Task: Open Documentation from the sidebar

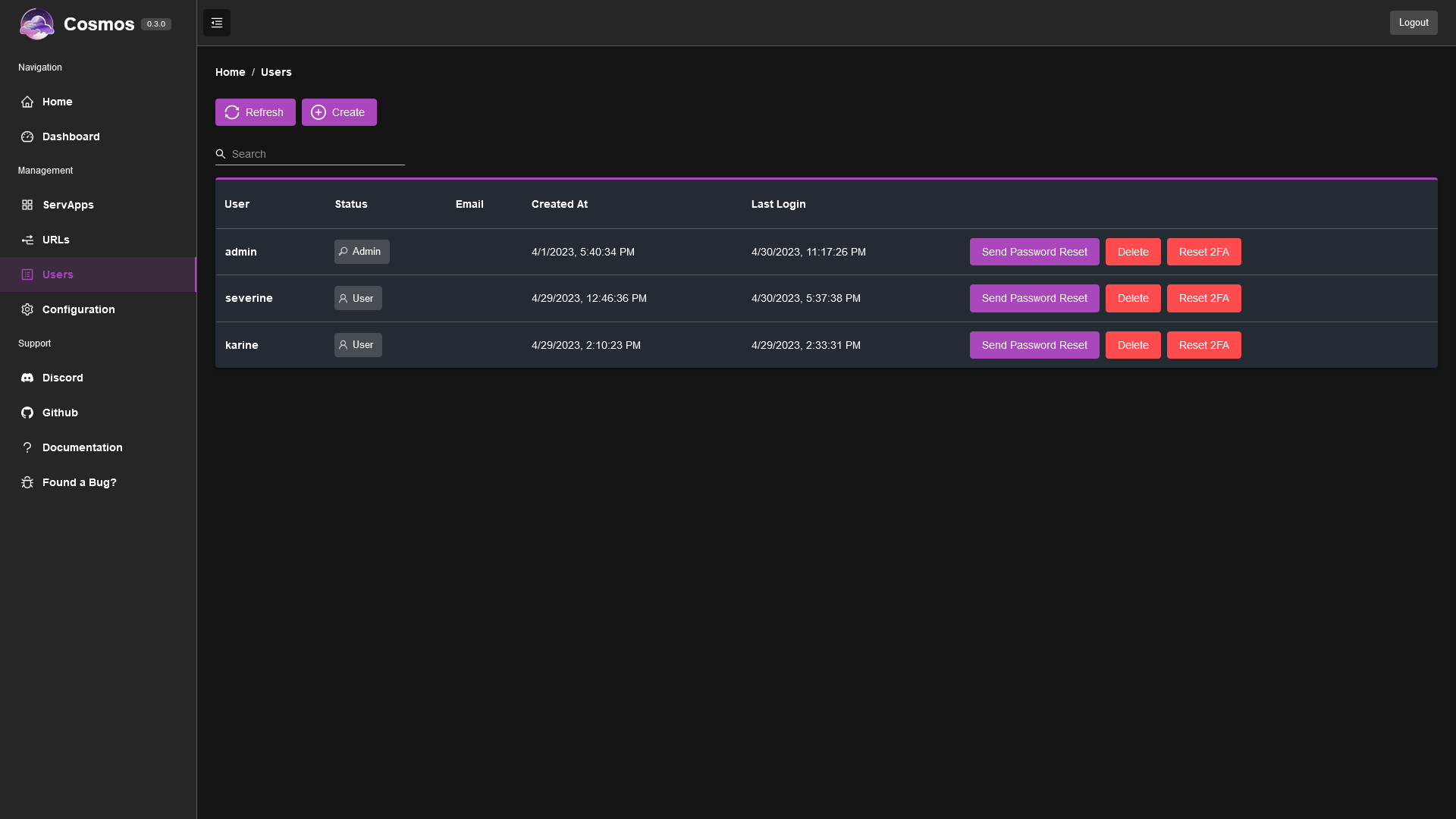Action: tap(82, 447)
